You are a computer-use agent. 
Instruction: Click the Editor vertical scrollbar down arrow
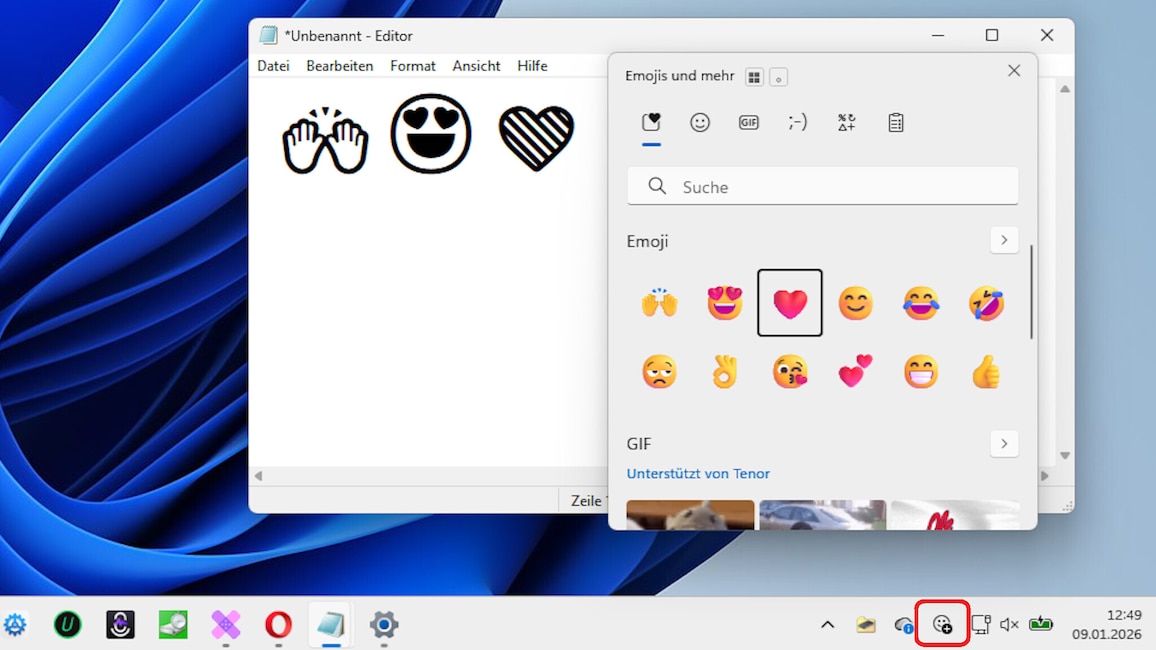[1065, 455]
